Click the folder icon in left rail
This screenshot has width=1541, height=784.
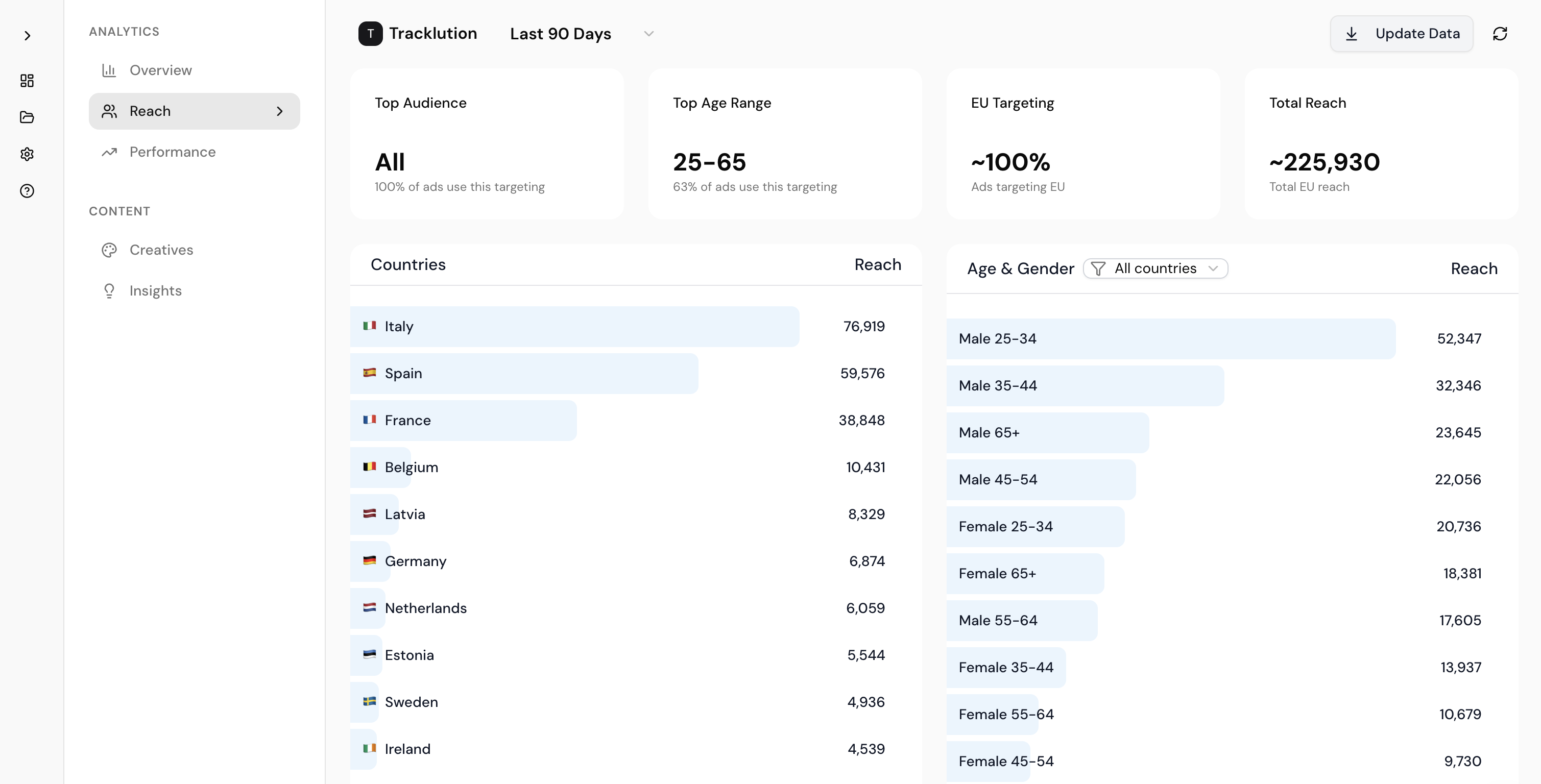coord(27,117)
